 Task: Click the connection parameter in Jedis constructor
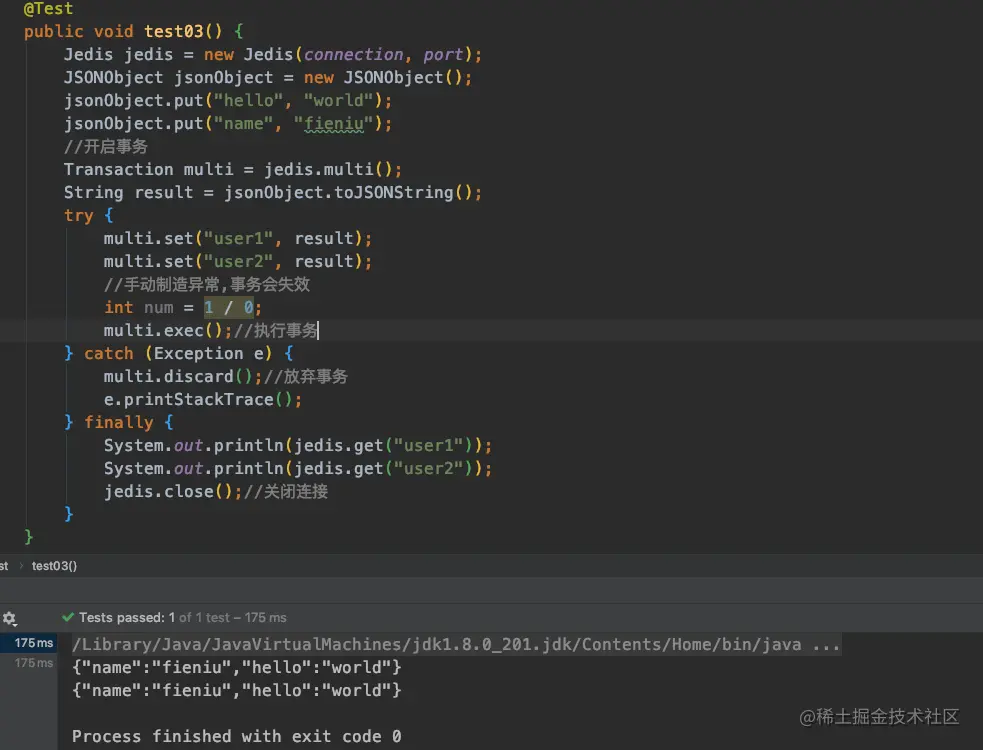click(354, 55)
